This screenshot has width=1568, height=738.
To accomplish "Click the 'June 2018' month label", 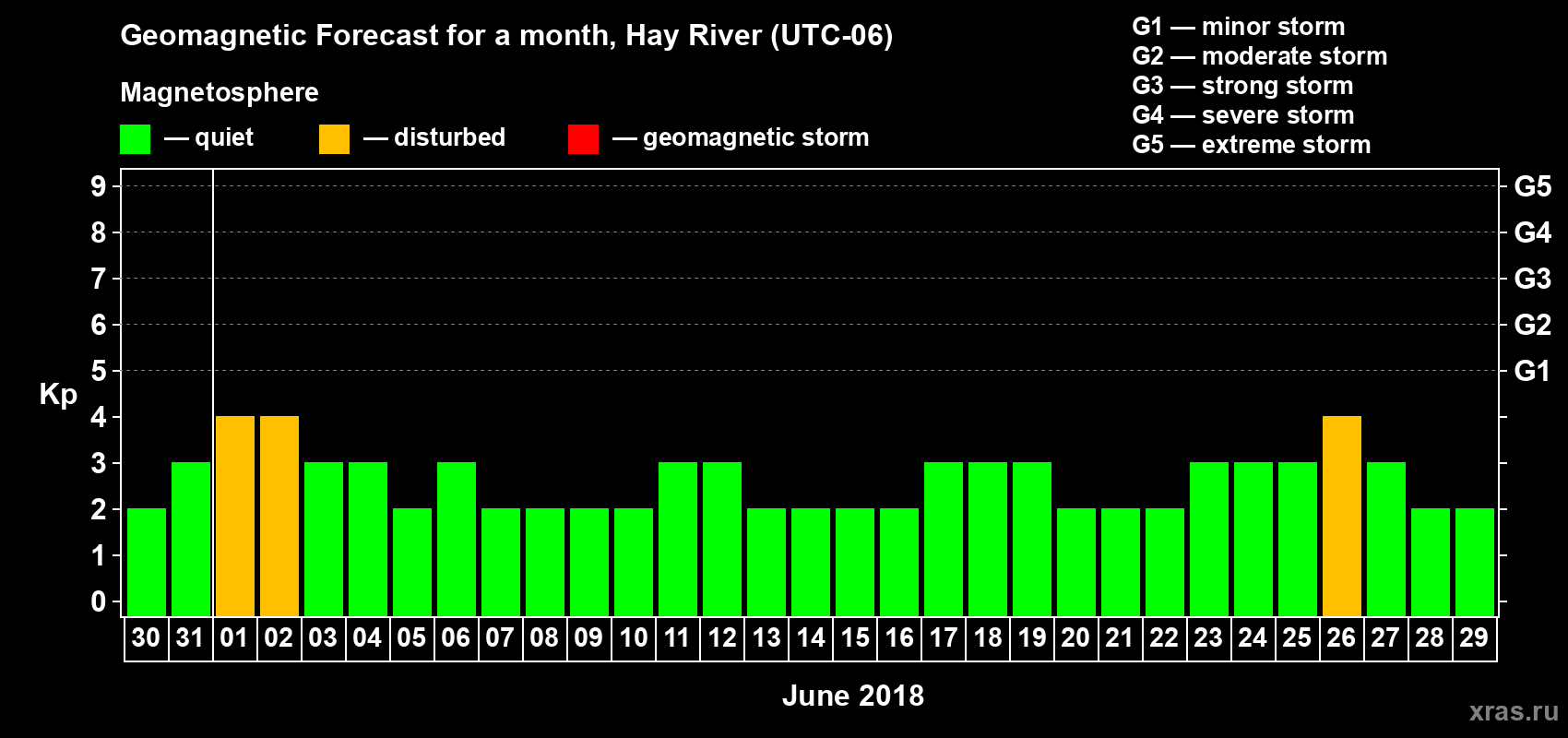I will pos(853,696).
